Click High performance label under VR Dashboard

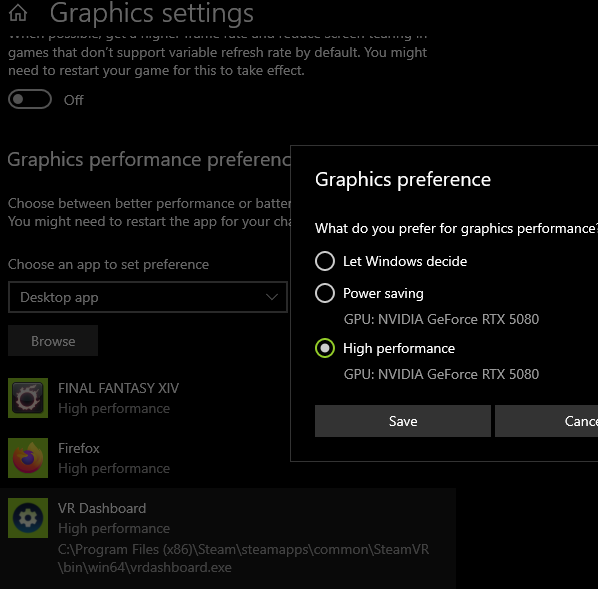point(114,528)
